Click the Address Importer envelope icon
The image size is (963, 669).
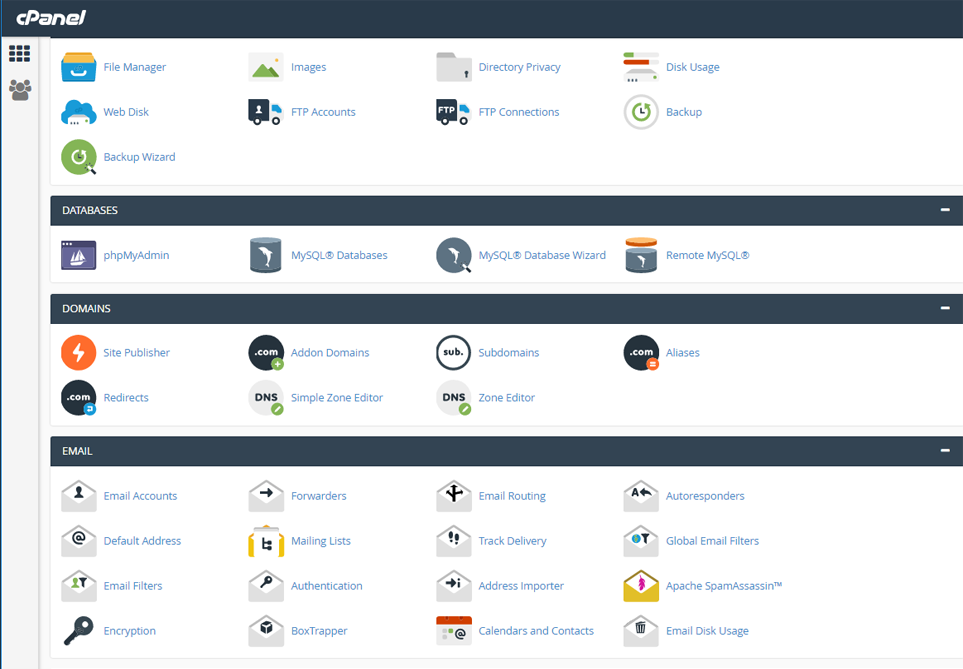(x=454, y=585)
